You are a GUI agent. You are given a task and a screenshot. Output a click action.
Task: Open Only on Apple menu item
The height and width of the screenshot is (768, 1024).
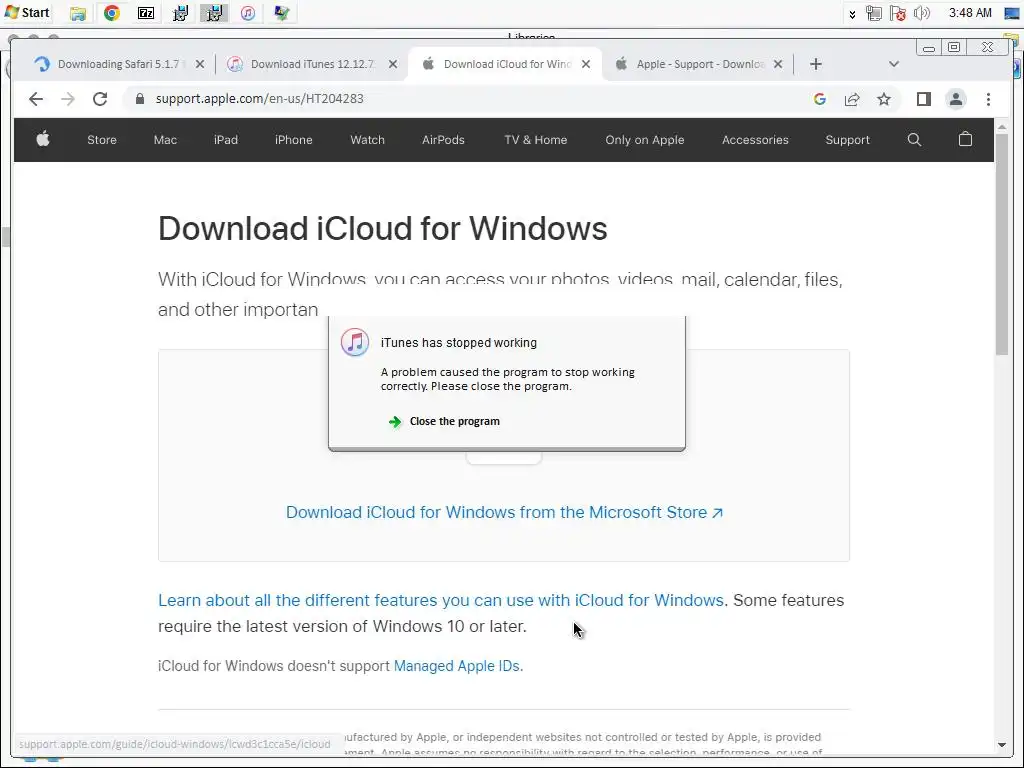(645, 140)
